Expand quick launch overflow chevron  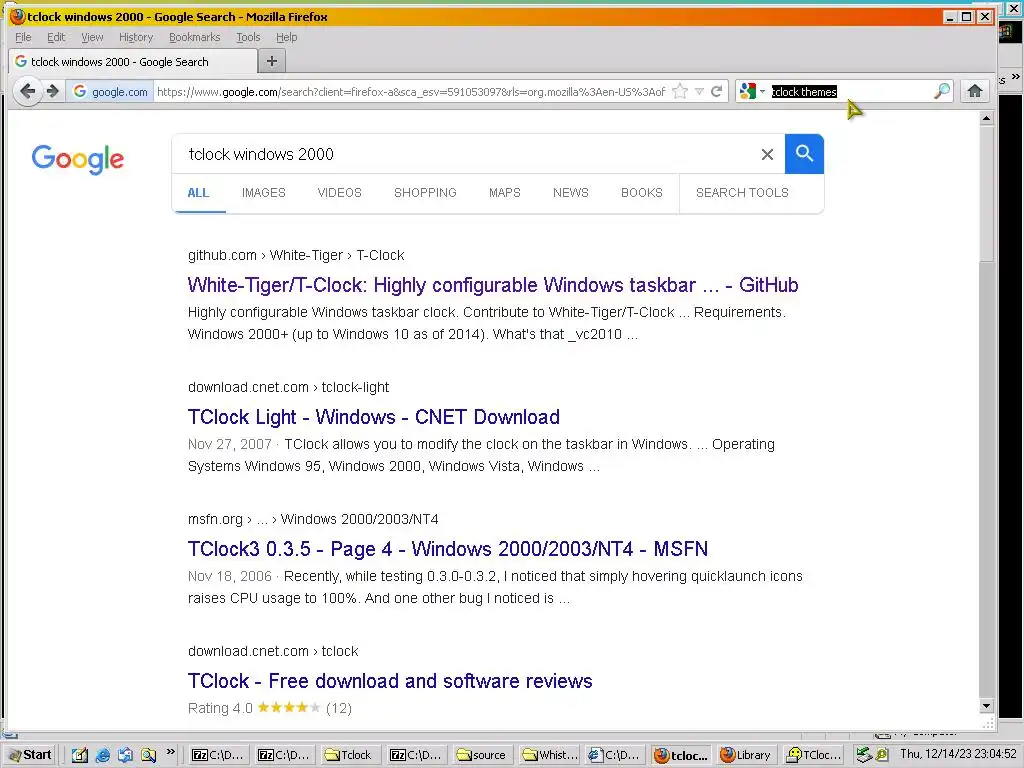[x=170, y=751]
